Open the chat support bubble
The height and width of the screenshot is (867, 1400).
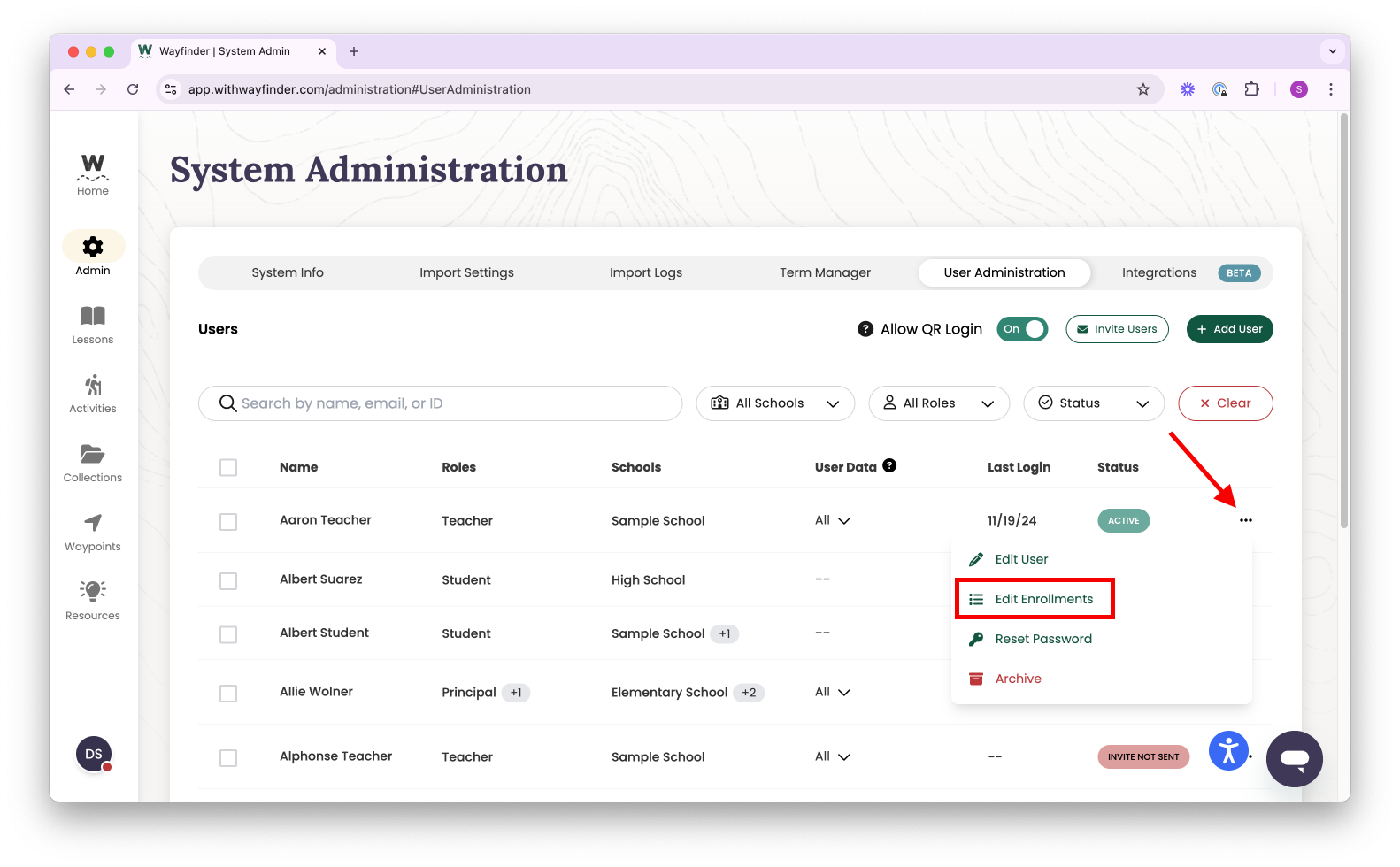tap(1295, 758)
